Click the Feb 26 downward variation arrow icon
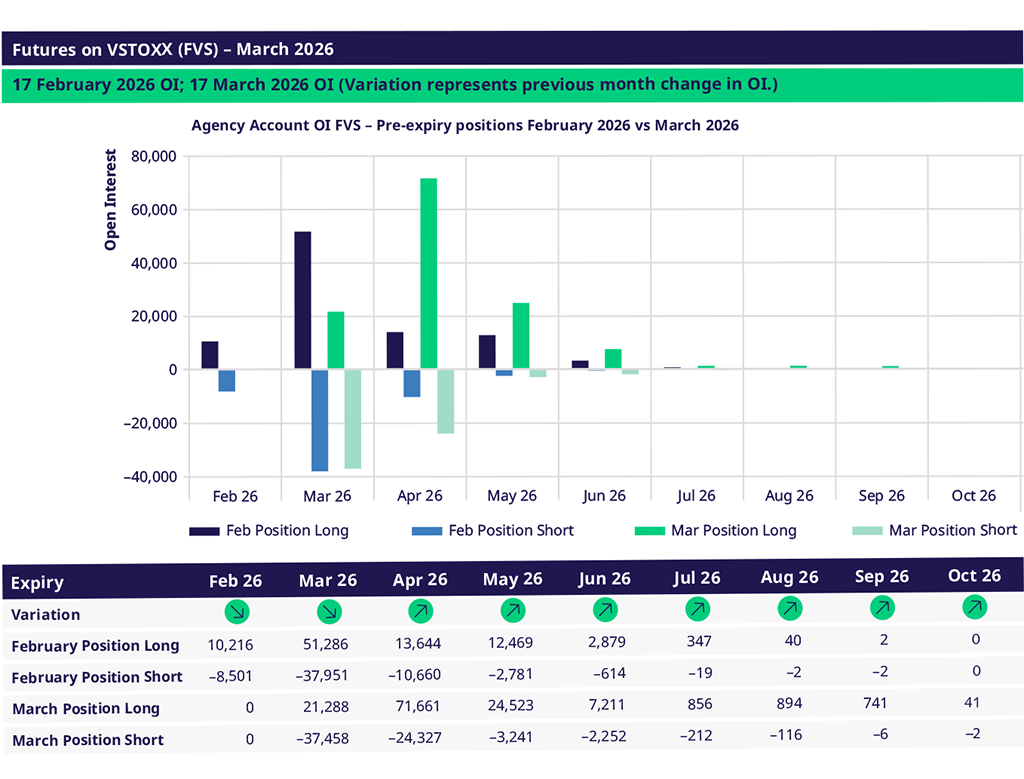 pos(237,611)
